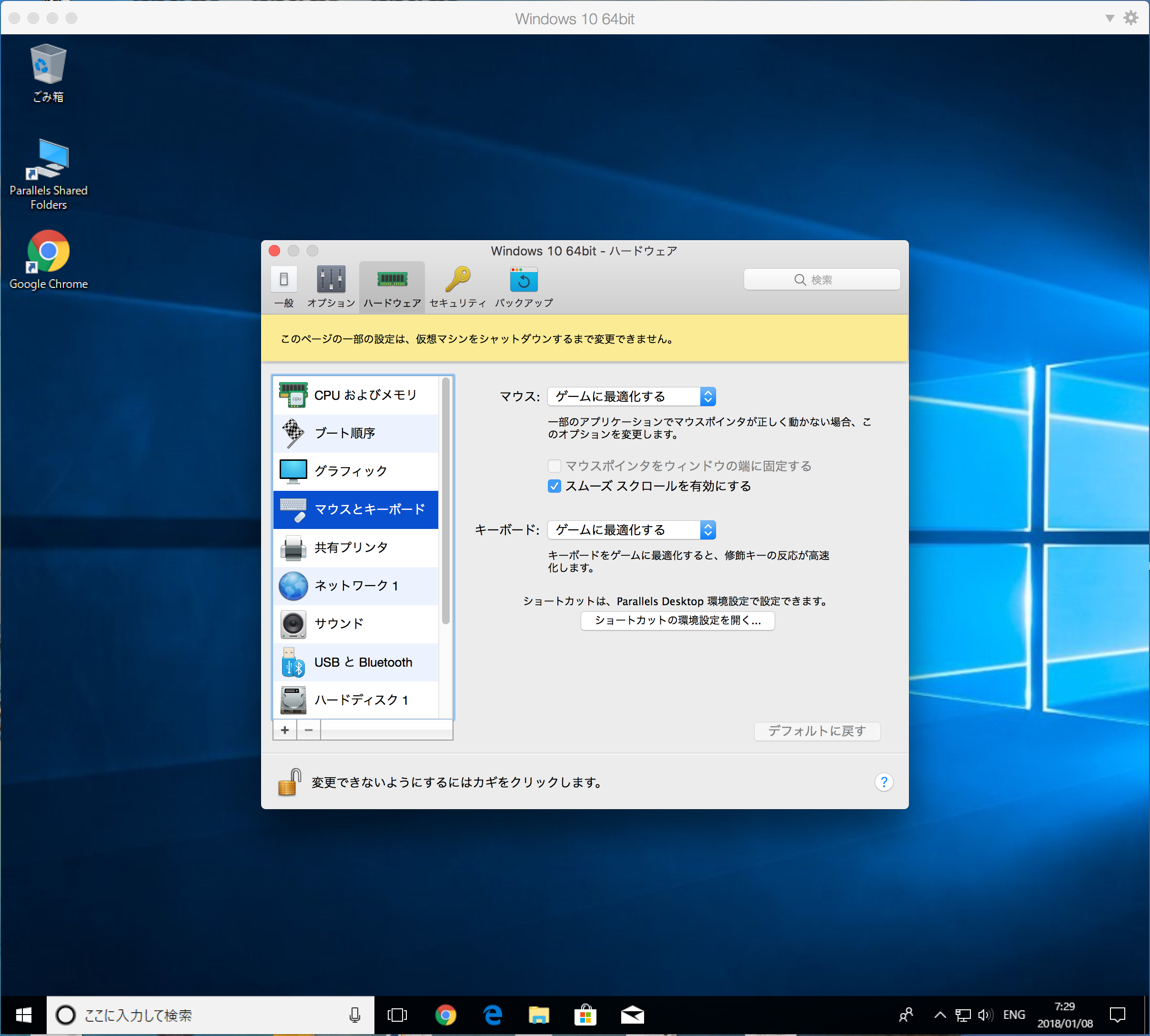Screen dimensions: 1150x1036
Task: Click ショートカットの環境設定を開く button
Action: 685,620
